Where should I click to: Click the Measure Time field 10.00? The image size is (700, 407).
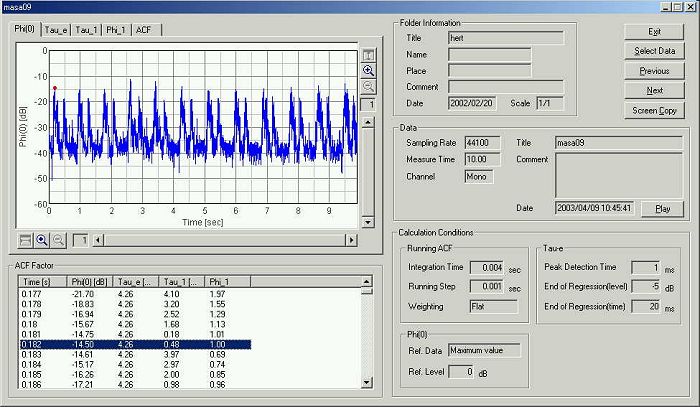(x=482, y=159)
